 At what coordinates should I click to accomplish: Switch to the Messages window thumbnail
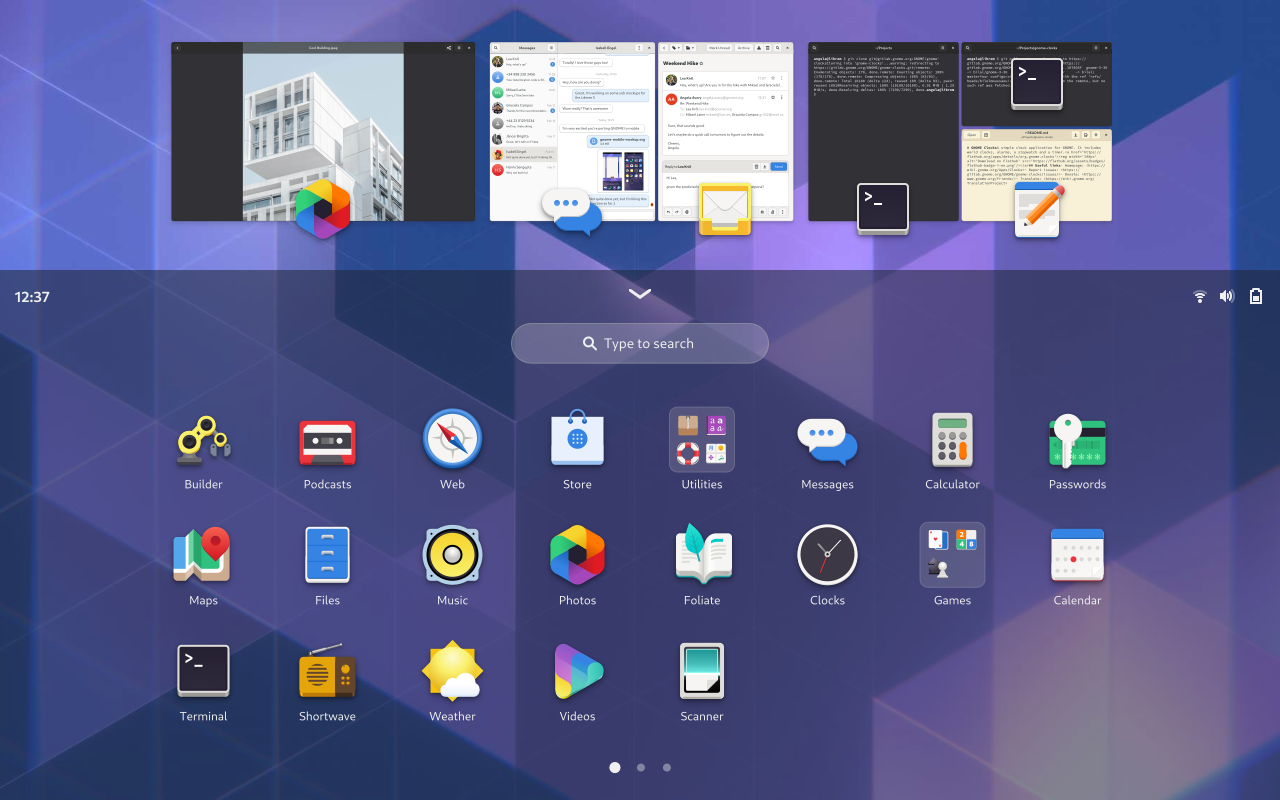pyautogui.click(x=572, y=131)
